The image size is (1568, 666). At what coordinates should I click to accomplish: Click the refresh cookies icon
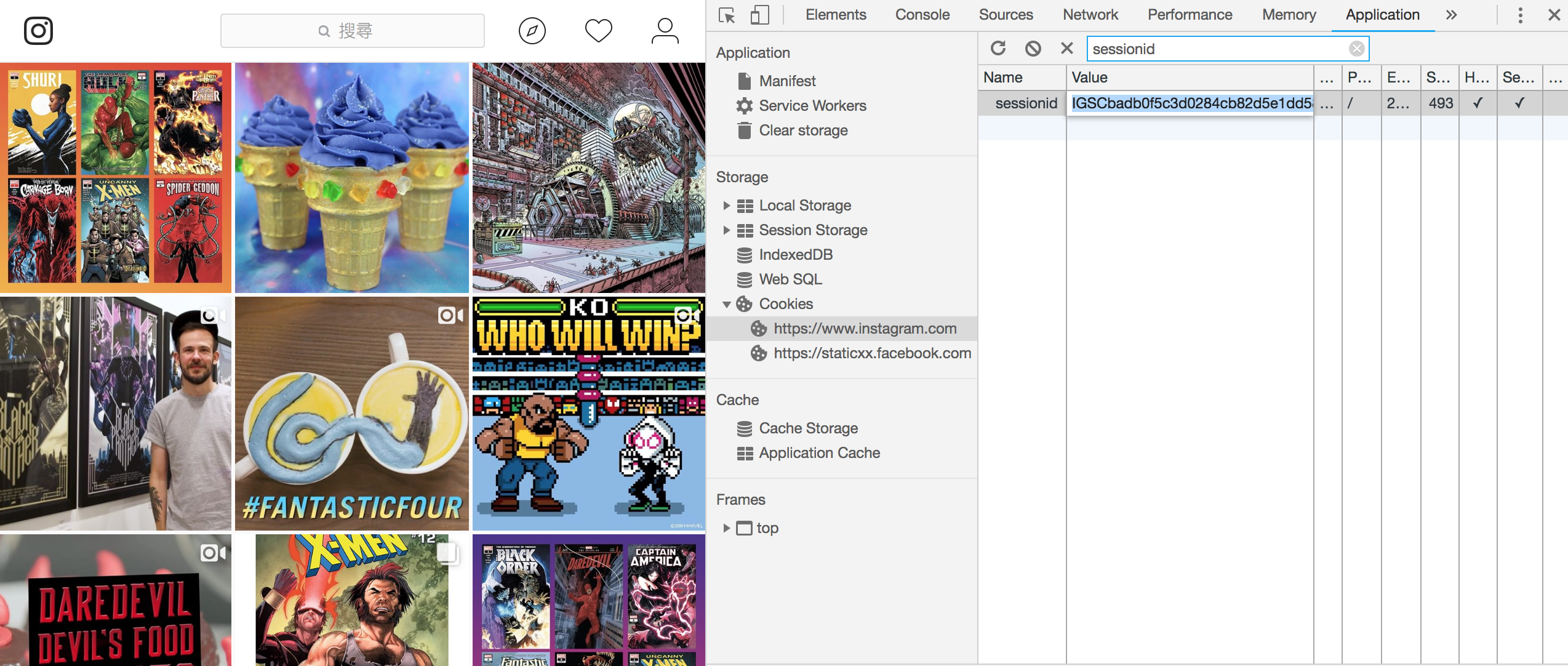coord(998,49)
